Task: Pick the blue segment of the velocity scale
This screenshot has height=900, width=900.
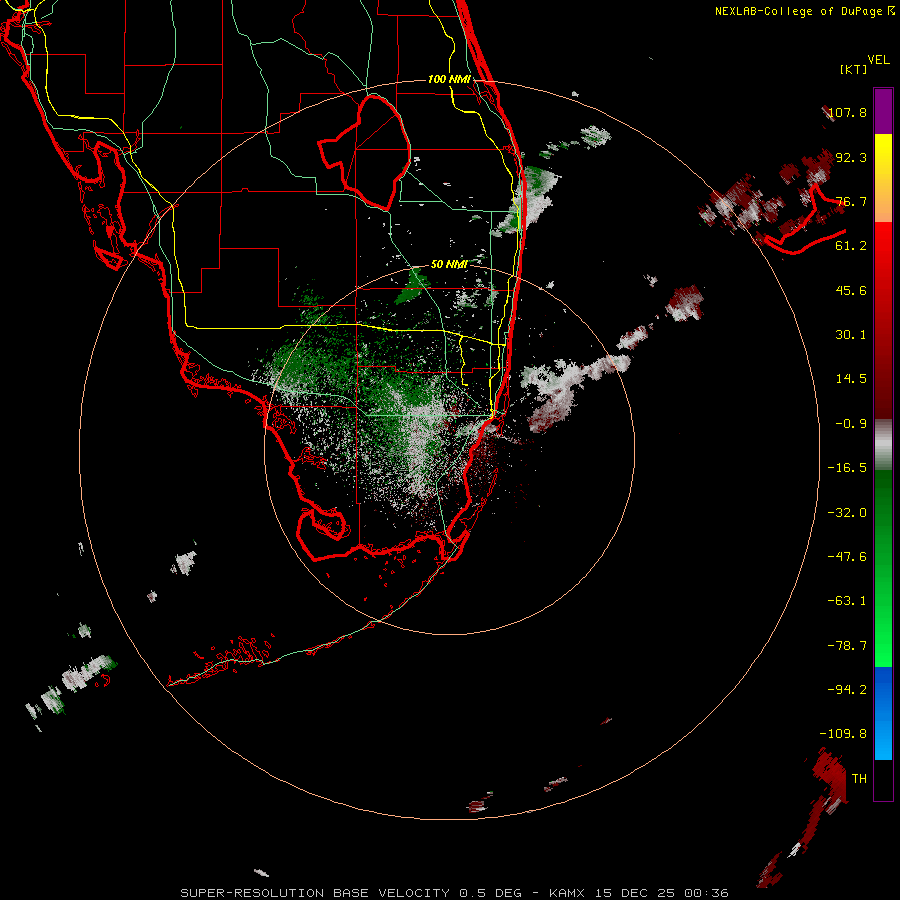Action: coord(883,713)
